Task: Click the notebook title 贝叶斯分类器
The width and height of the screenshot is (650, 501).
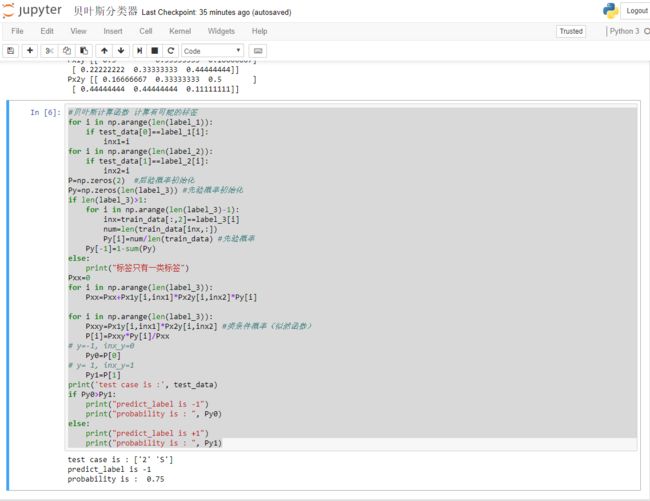Action: 105,11
